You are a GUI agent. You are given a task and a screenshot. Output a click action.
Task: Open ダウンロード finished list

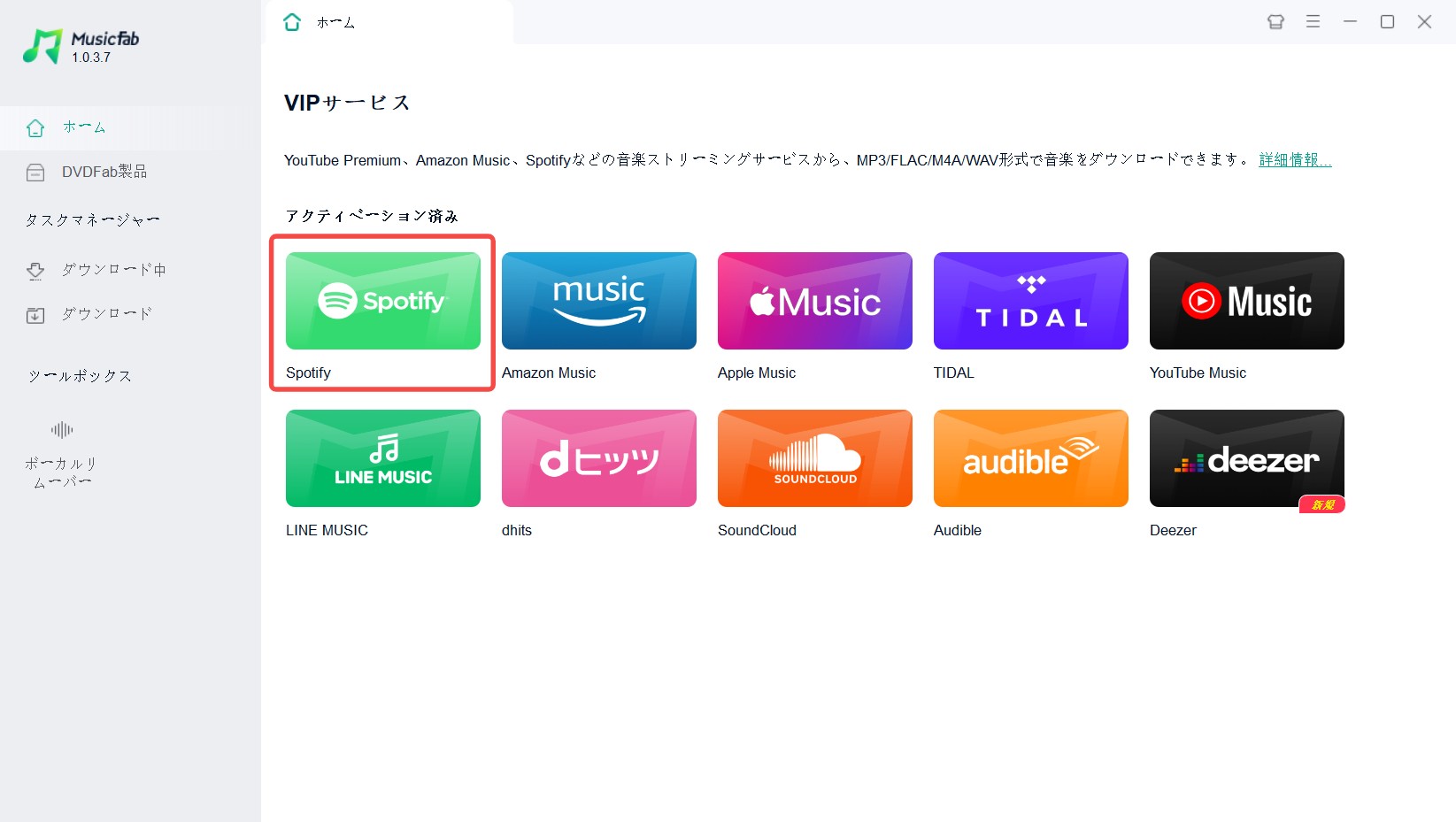click(106, 314)
